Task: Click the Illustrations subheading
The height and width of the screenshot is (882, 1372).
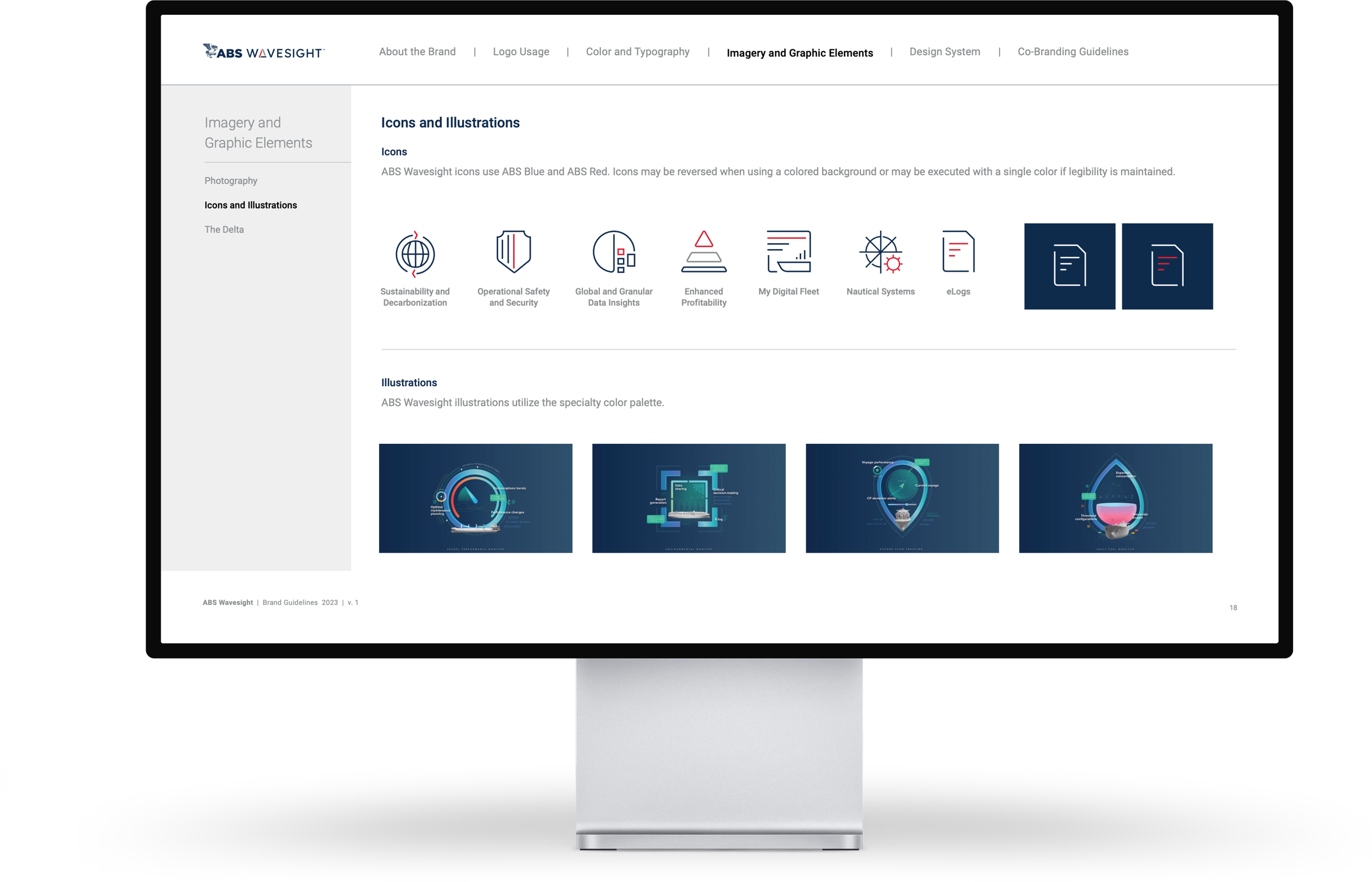Action: point(409,382)
